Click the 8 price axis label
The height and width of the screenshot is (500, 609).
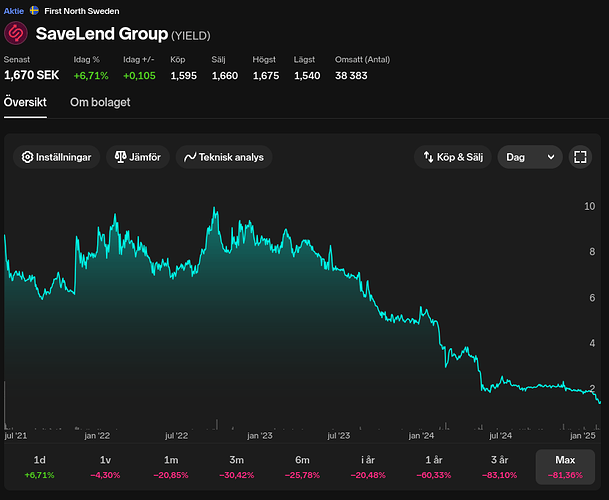pyautogui.click(x=592, y=251)
